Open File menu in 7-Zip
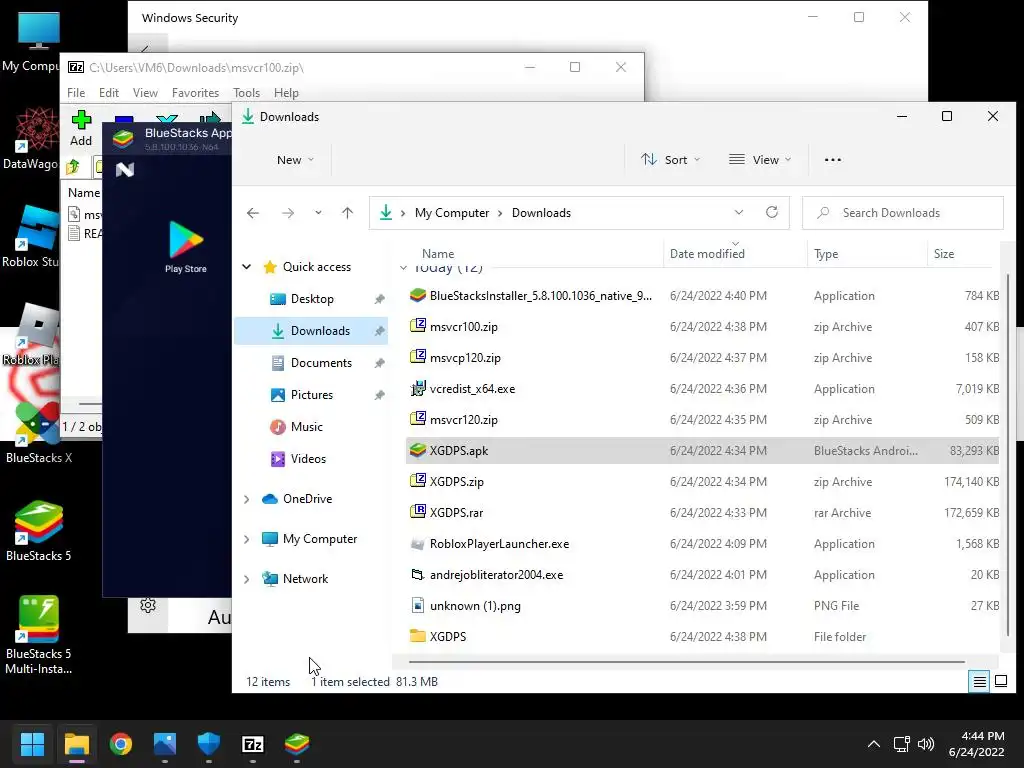The height and width of the screenshot is (768, 1024). (76, 93)
